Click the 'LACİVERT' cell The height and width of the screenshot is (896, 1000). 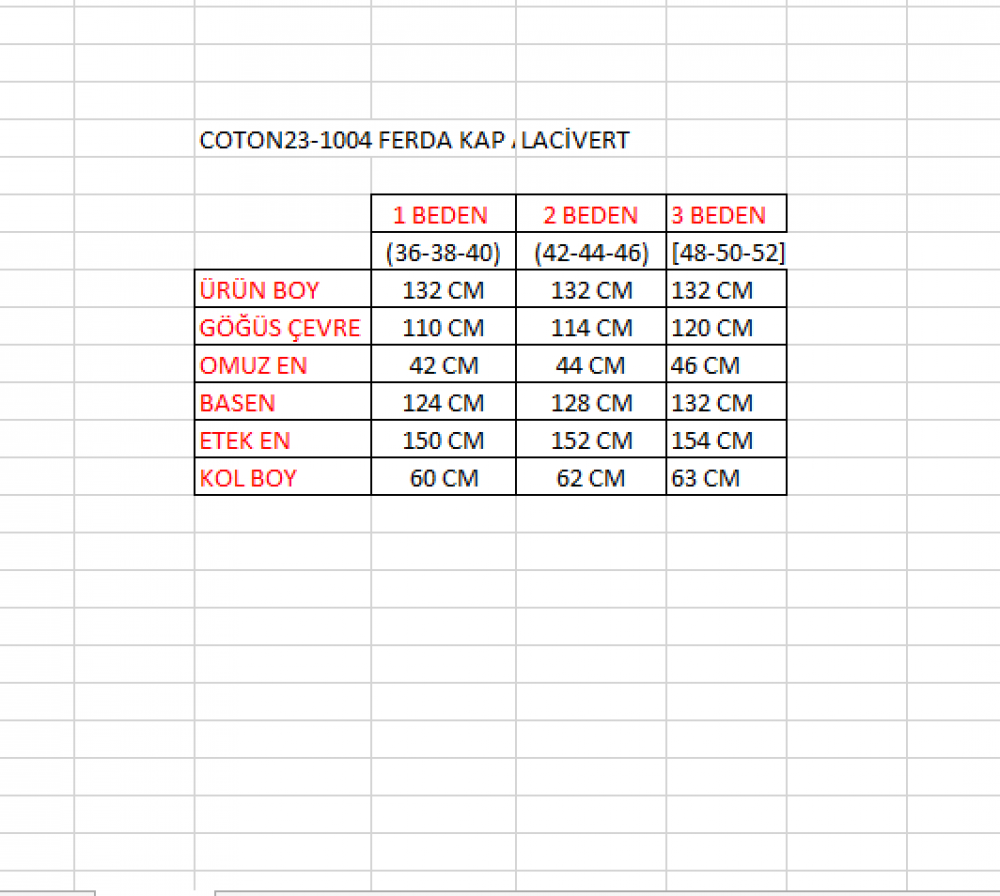click(x=591, y=139)
